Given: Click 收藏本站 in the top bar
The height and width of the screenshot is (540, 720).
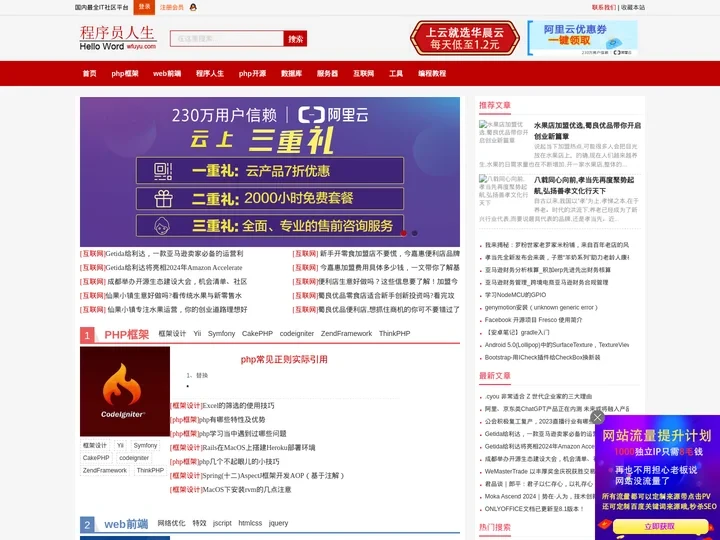Looking at the screenshot, I should (x=633, y=7).
